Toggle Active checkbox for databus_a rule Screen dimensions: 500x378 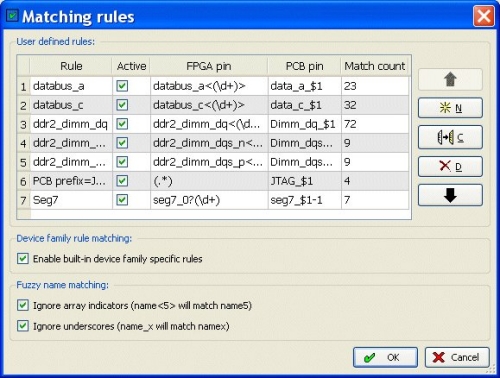(122, 86)
